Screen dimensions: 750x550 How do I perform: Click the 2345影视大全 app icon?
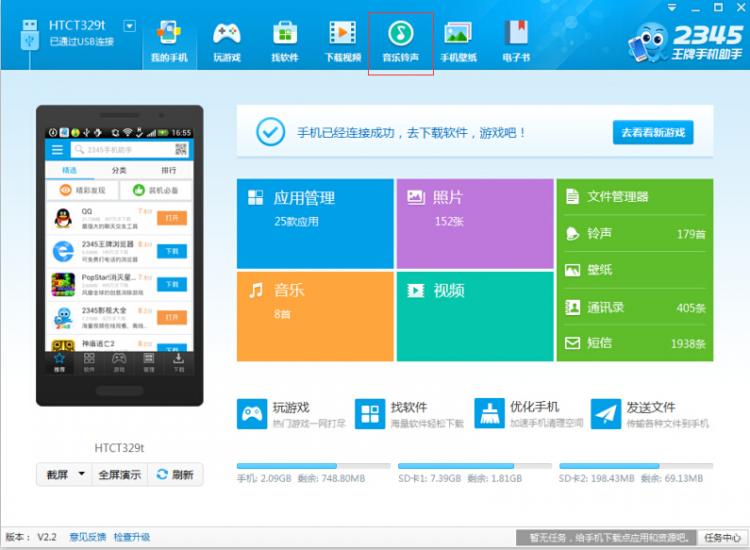63,318
